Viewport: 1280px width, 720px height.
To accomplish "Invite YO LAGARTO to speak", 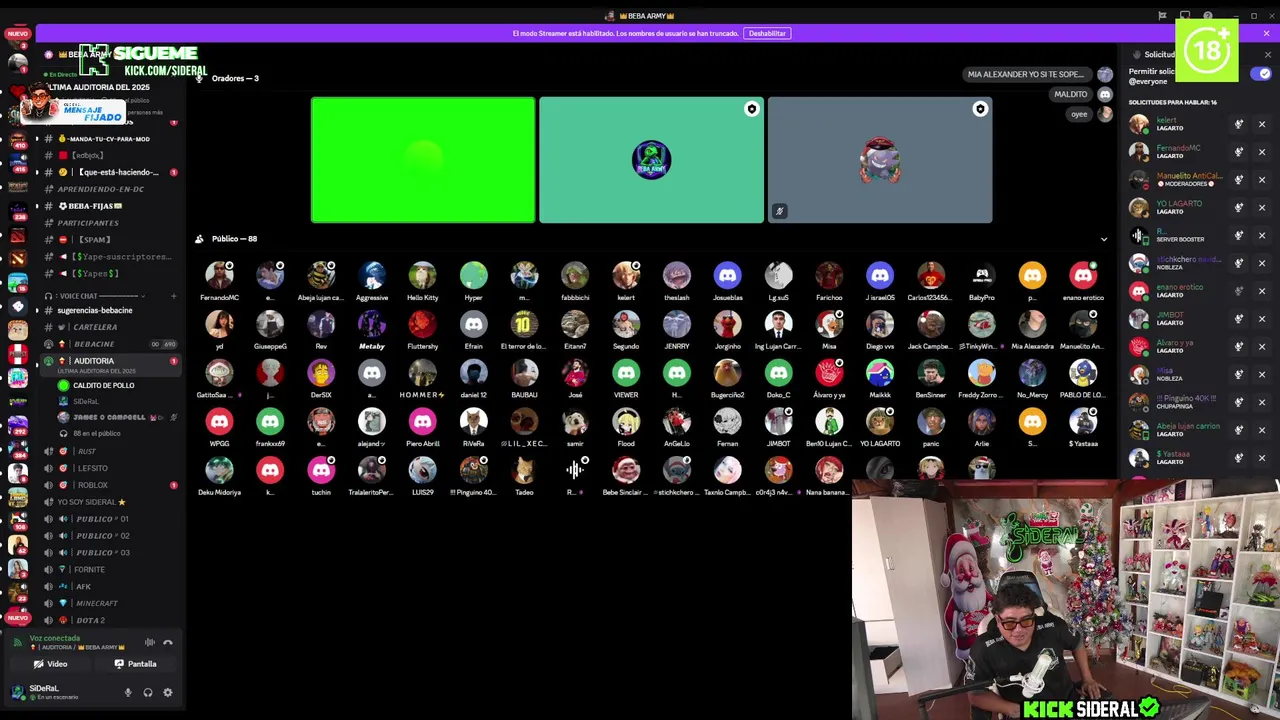I will pos(1238,208).
